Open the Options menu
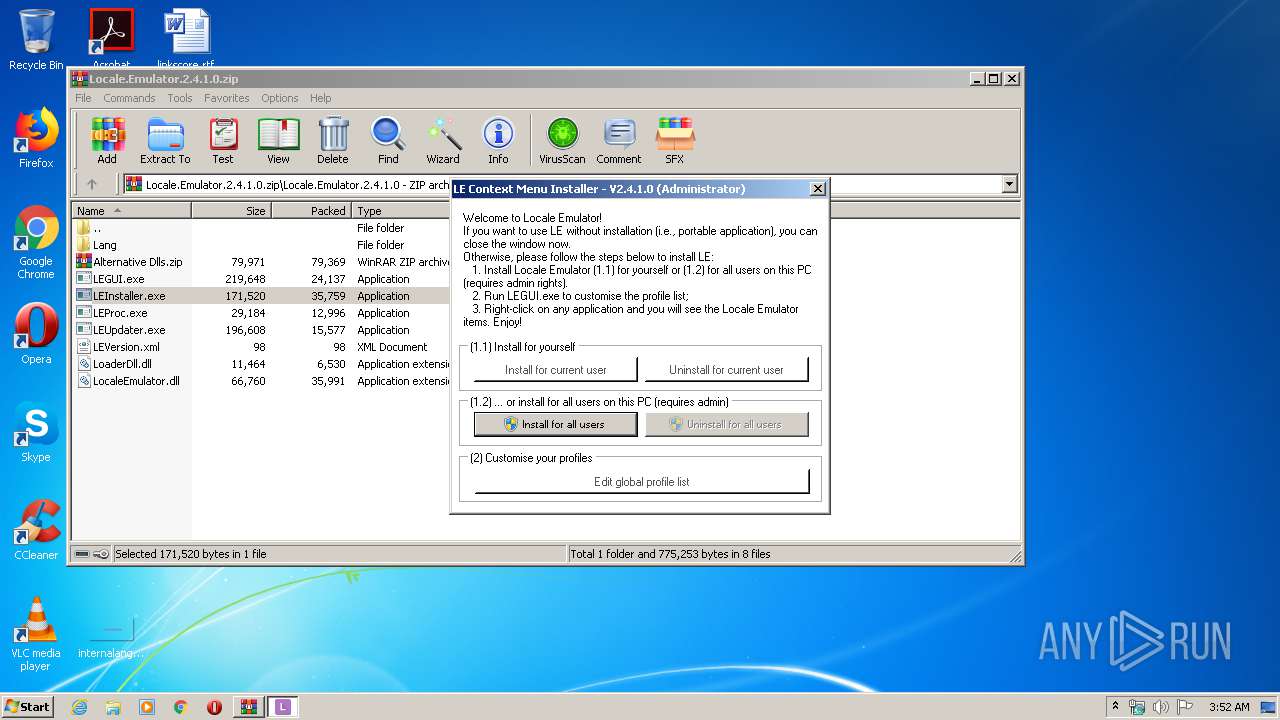Image resolution: width=1280 pixels, height=720 pixels. pos(280,98)
